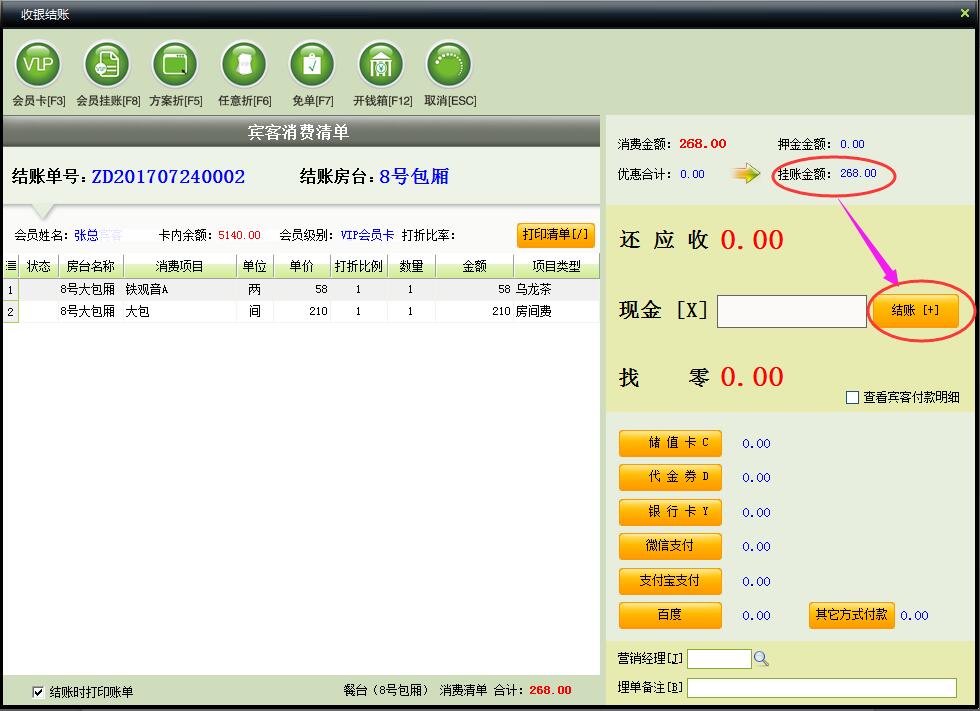
Task: Click the 其它方式付款 amount 0.00
Action: 914,615
